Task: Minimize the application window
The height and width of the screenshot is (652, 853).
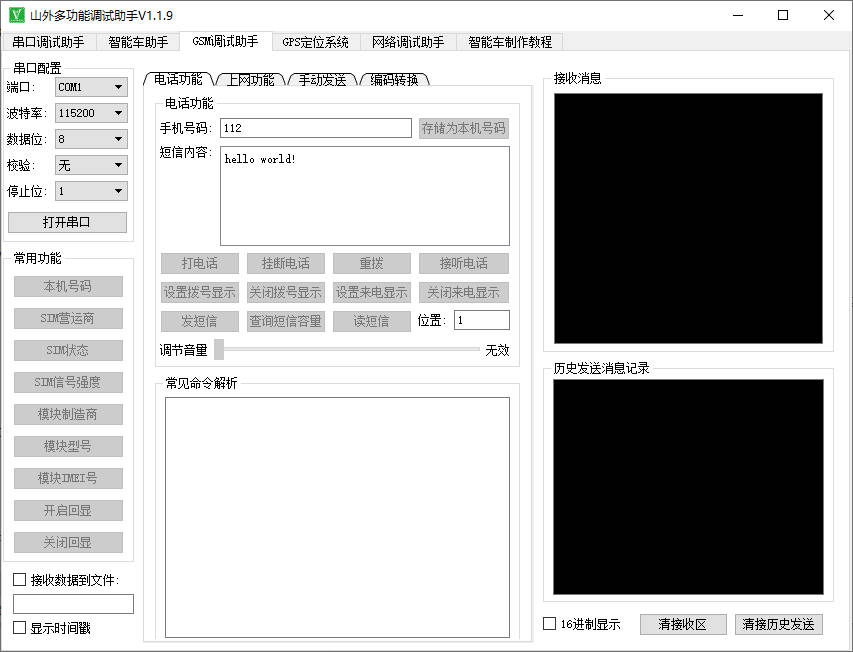Action: coord(738,15)
